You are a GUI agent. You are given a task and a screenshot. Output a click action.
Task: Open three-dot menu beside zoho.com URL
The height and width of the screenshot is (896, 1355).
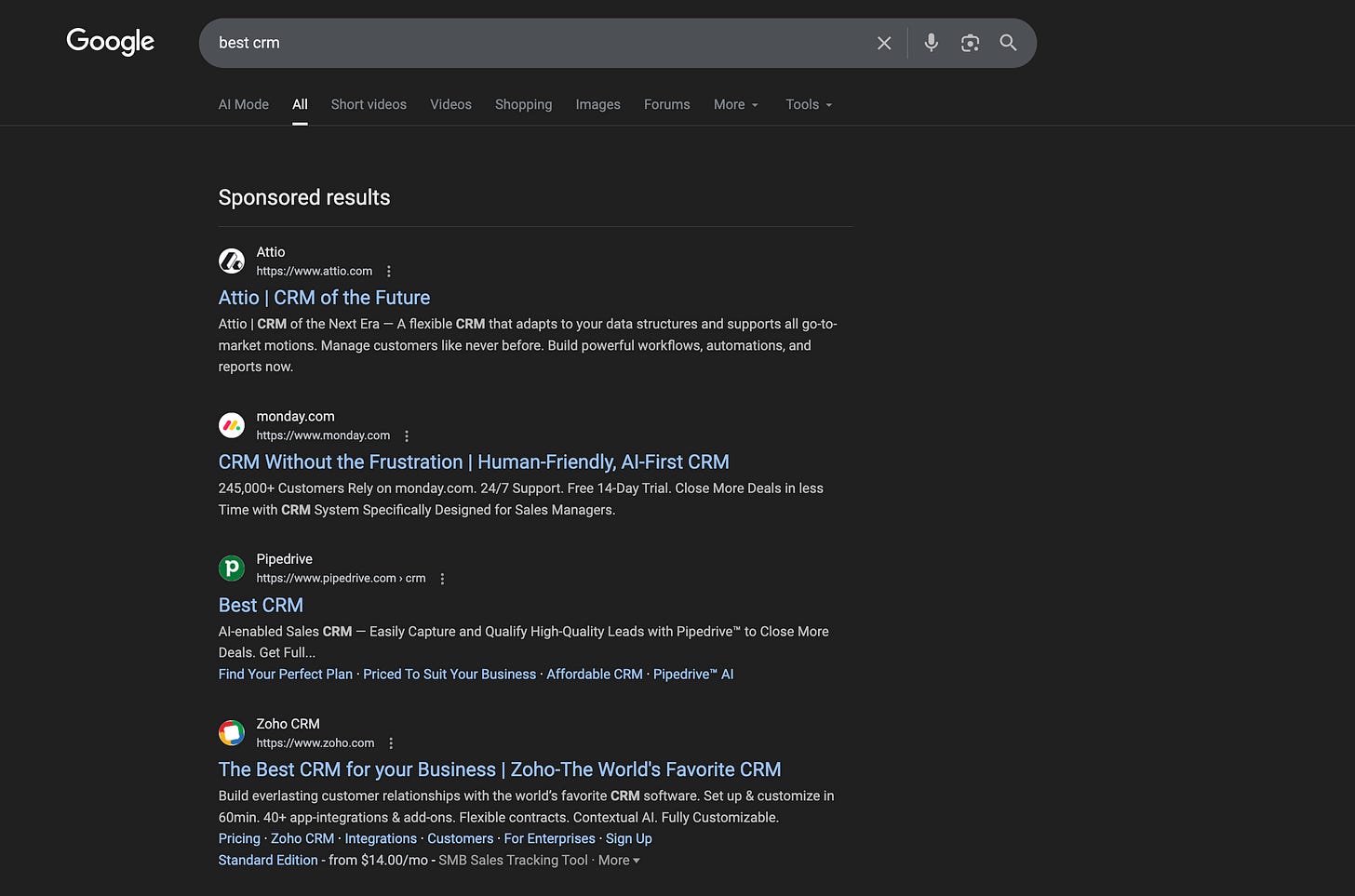[x=391, y=743]
